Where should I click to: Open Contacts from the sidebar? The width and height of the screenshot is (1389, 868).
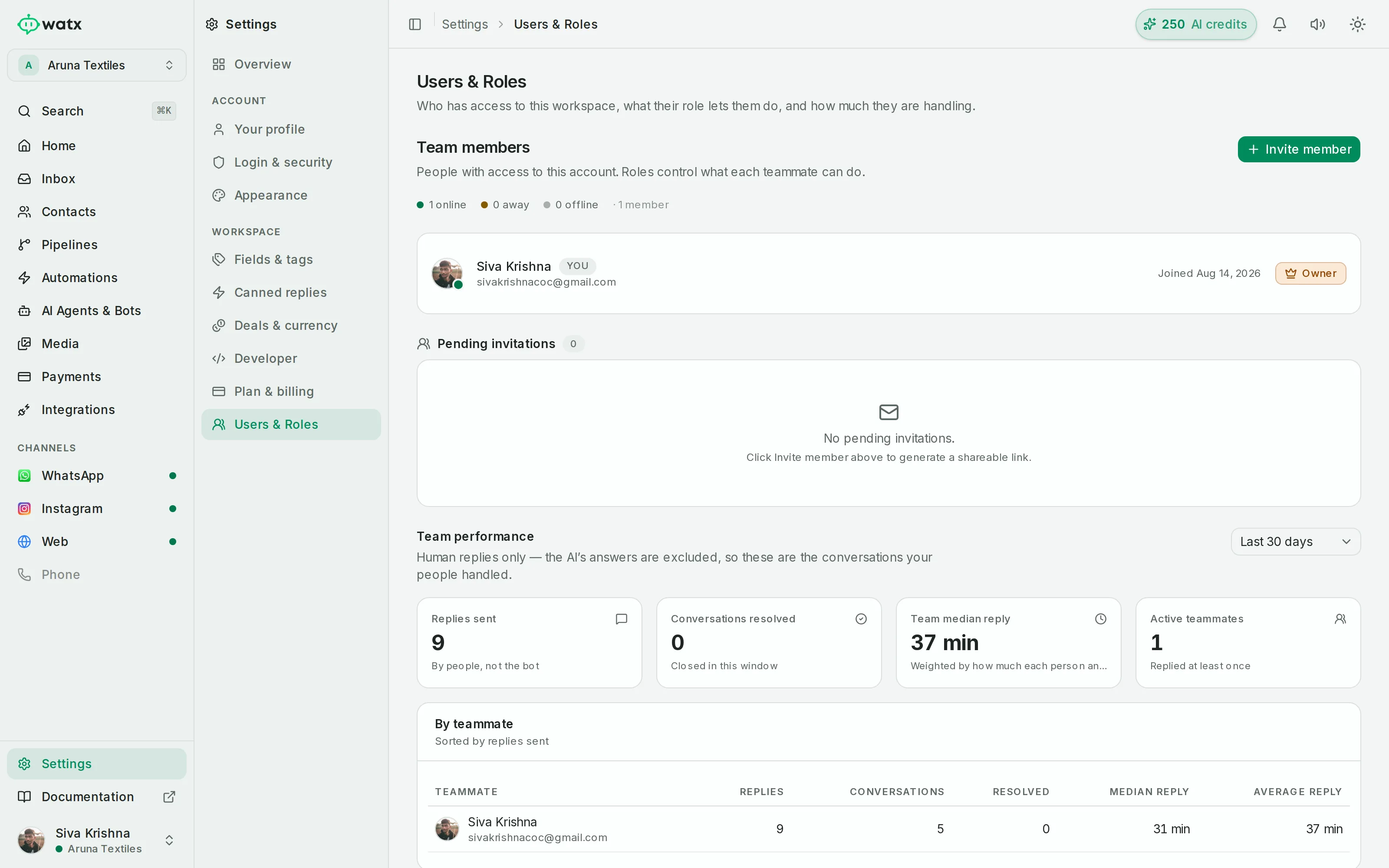pyautogui.click(x=96, y=212)
